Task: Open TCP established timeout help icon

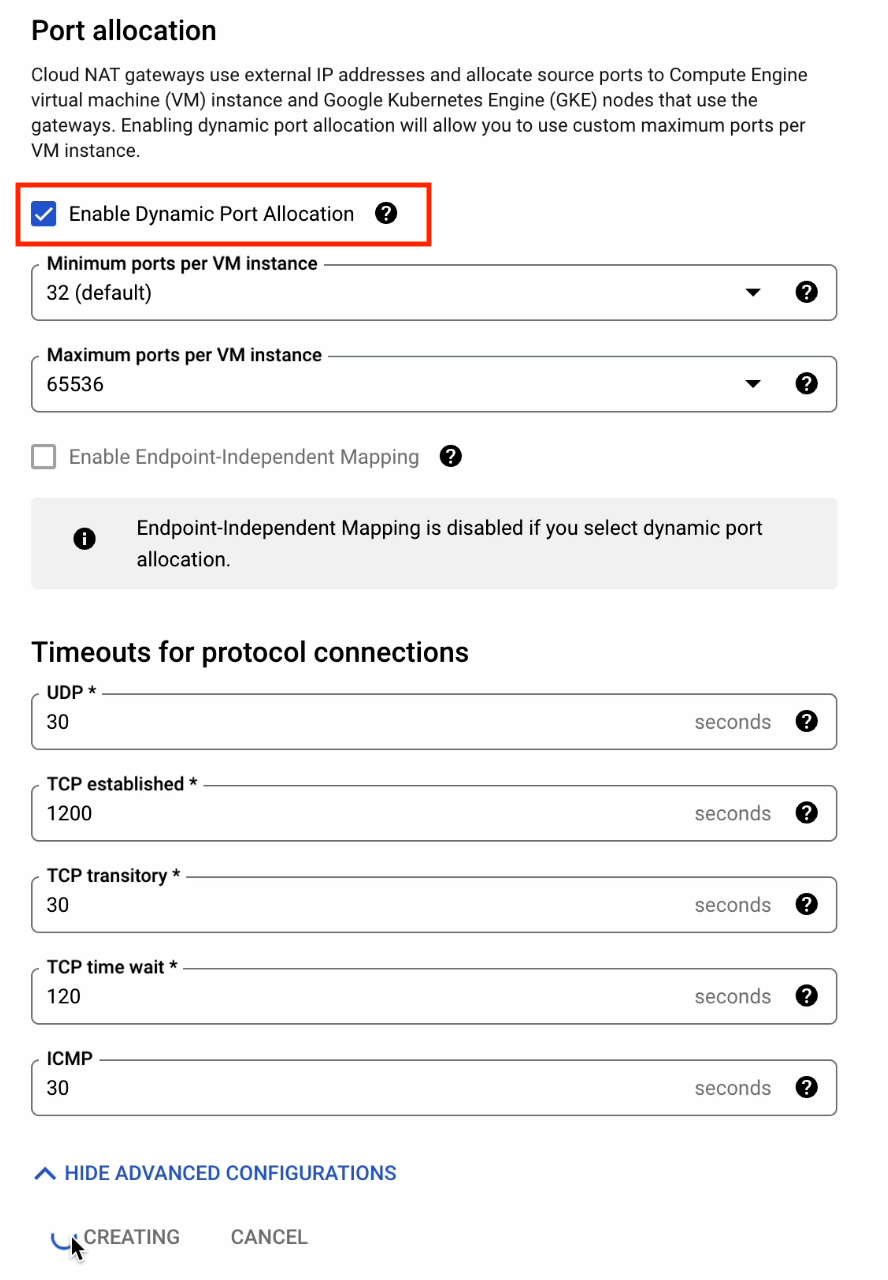Action: click(806, 812)
